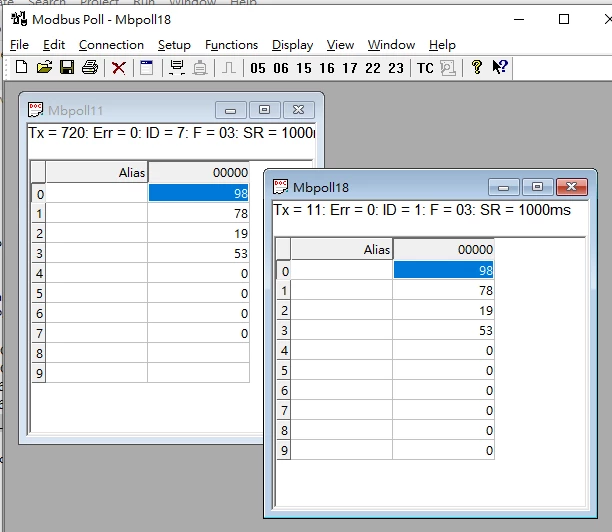Open function 16 write registers
The image size is (612, 532).
pos(327,68)
